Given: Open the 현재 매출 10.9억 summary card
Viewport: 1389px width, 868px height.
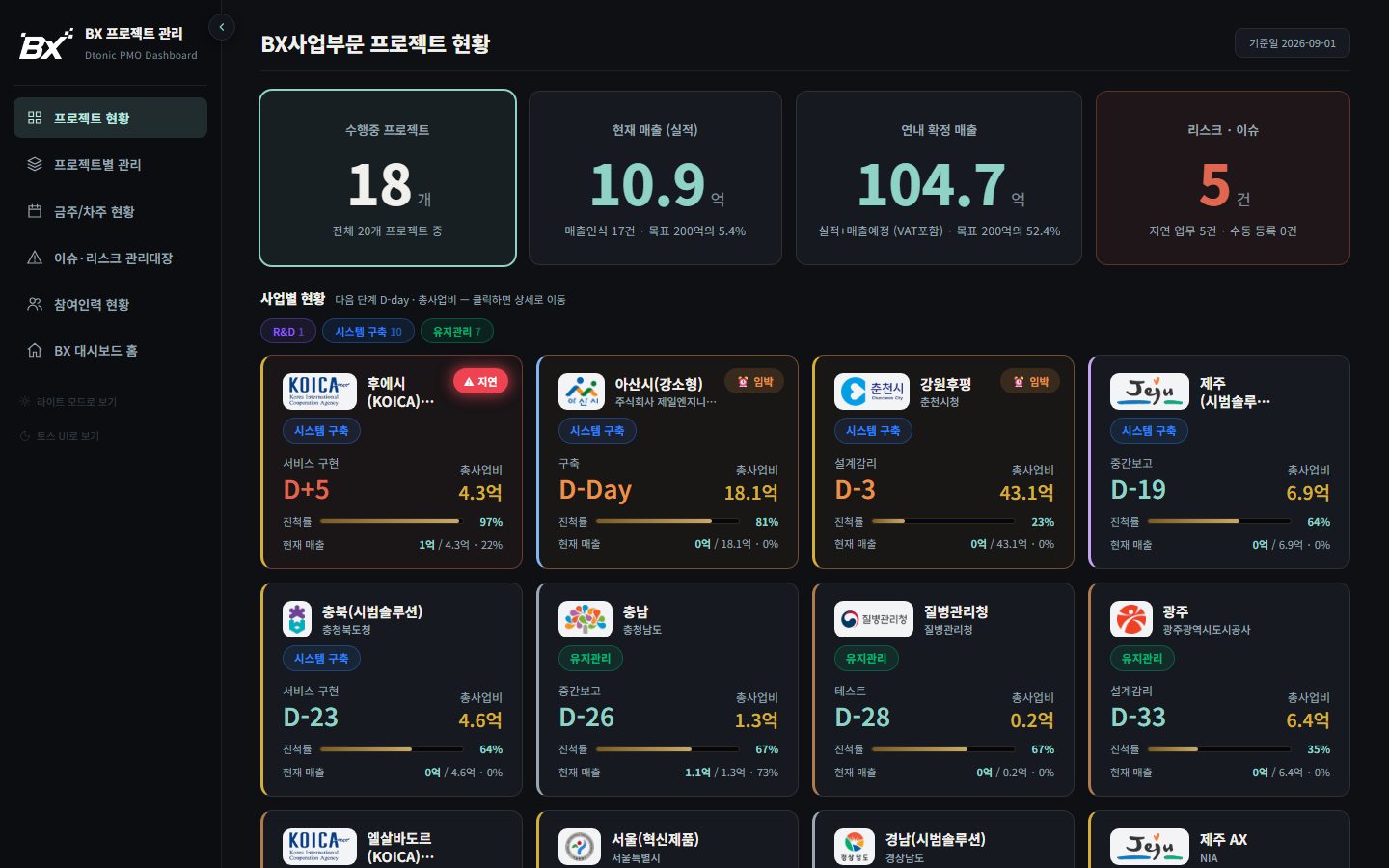Looking at the screenshot, I should pos(655,177).
